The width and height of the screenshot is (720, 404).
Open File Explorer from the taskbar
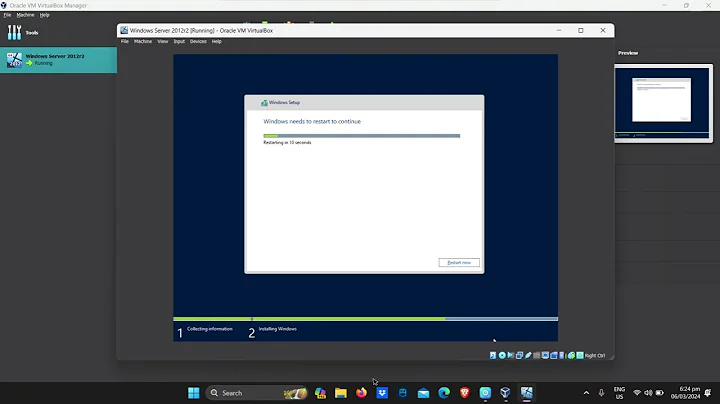(341, 393)
